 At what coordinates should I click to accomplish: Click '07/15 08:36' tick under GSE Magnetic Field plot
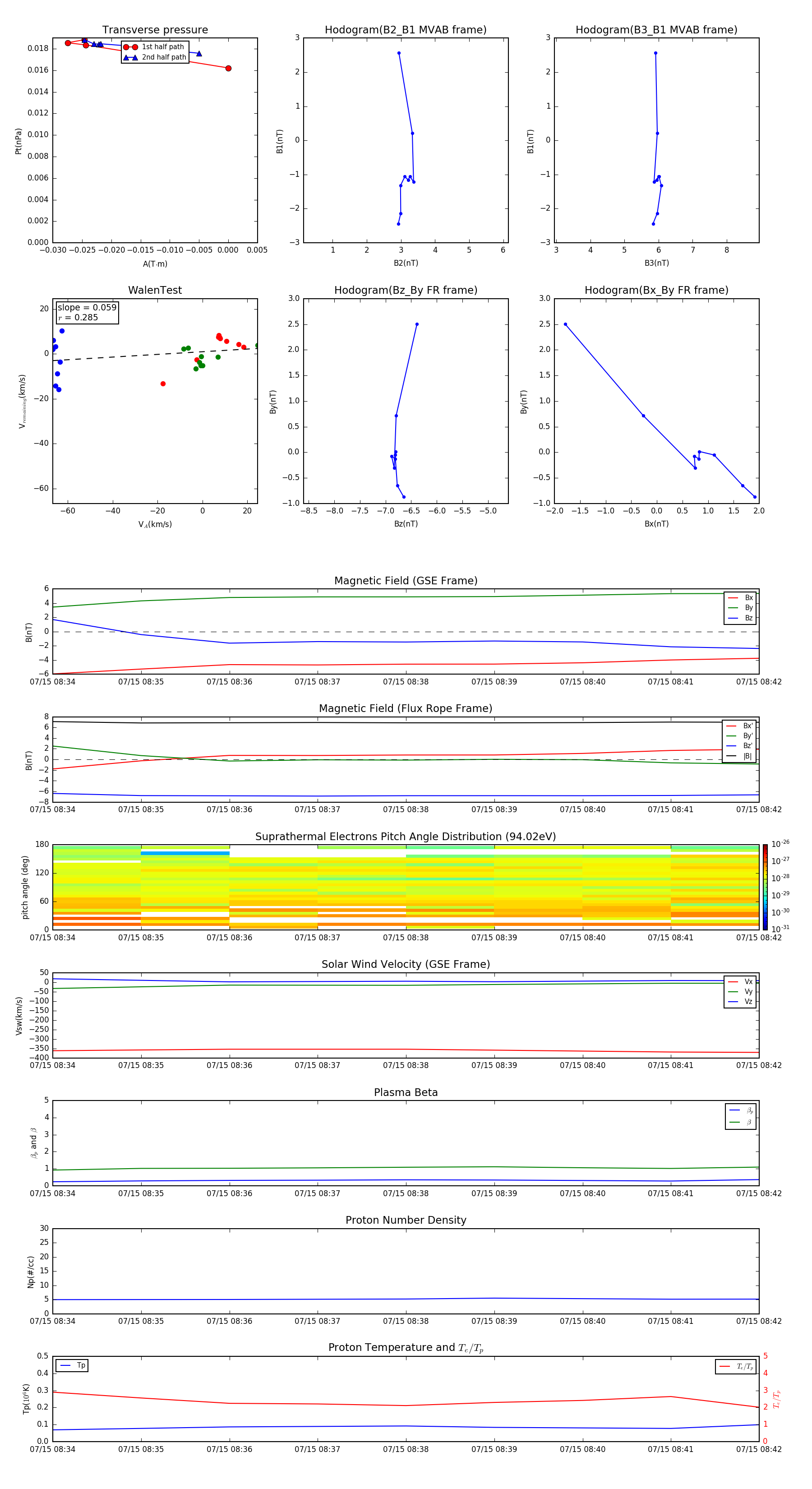(x=230, y=682)
